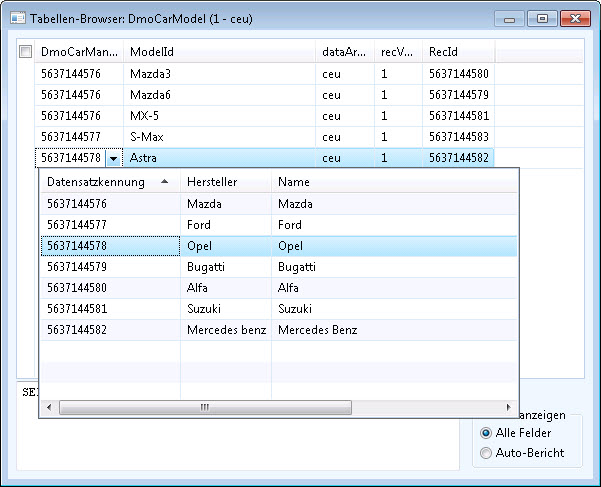Select the Auto-Bericht radio button
Screen dimensions: 601x487
[x=486, y=453]
